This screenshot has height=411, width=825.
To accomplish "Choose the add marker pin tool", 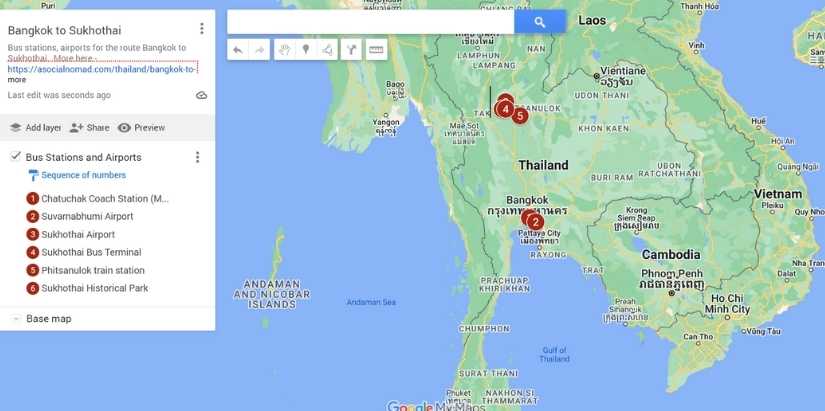I will click(306, 50).
